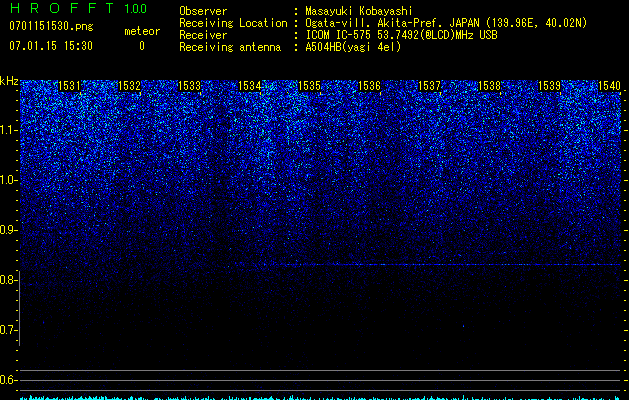Select ICOM IC-575 53.7492 MHz USB text
The height and width of the screenshot is (400, 629).
pos(401,35)
